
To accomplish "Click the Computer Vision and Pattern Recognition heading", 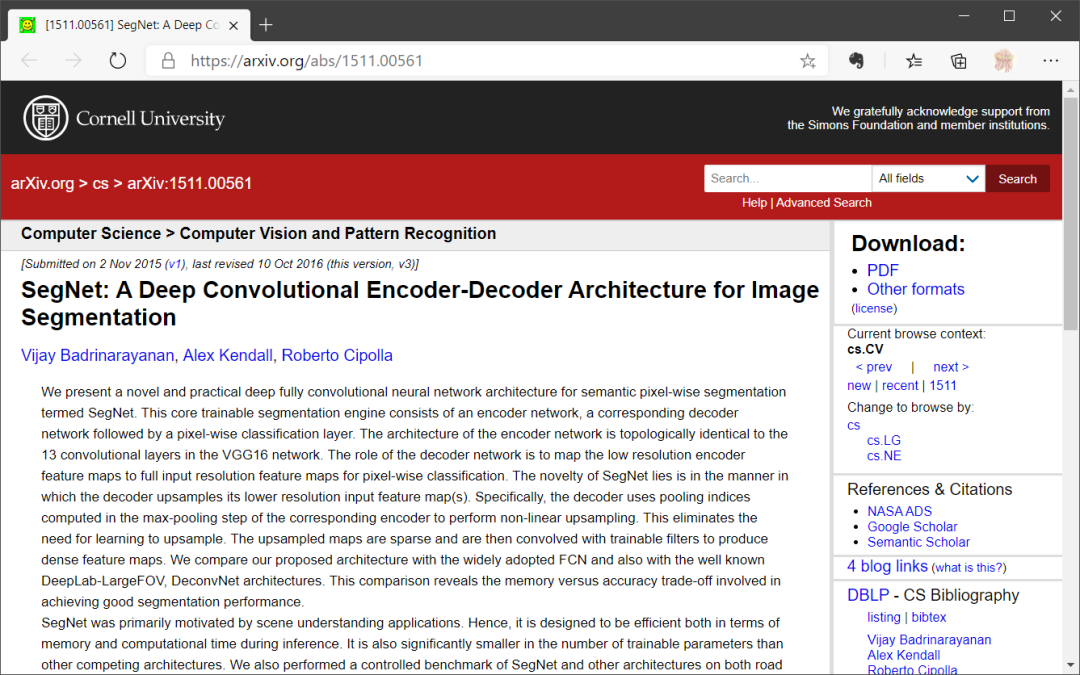I will click(338, 233).
